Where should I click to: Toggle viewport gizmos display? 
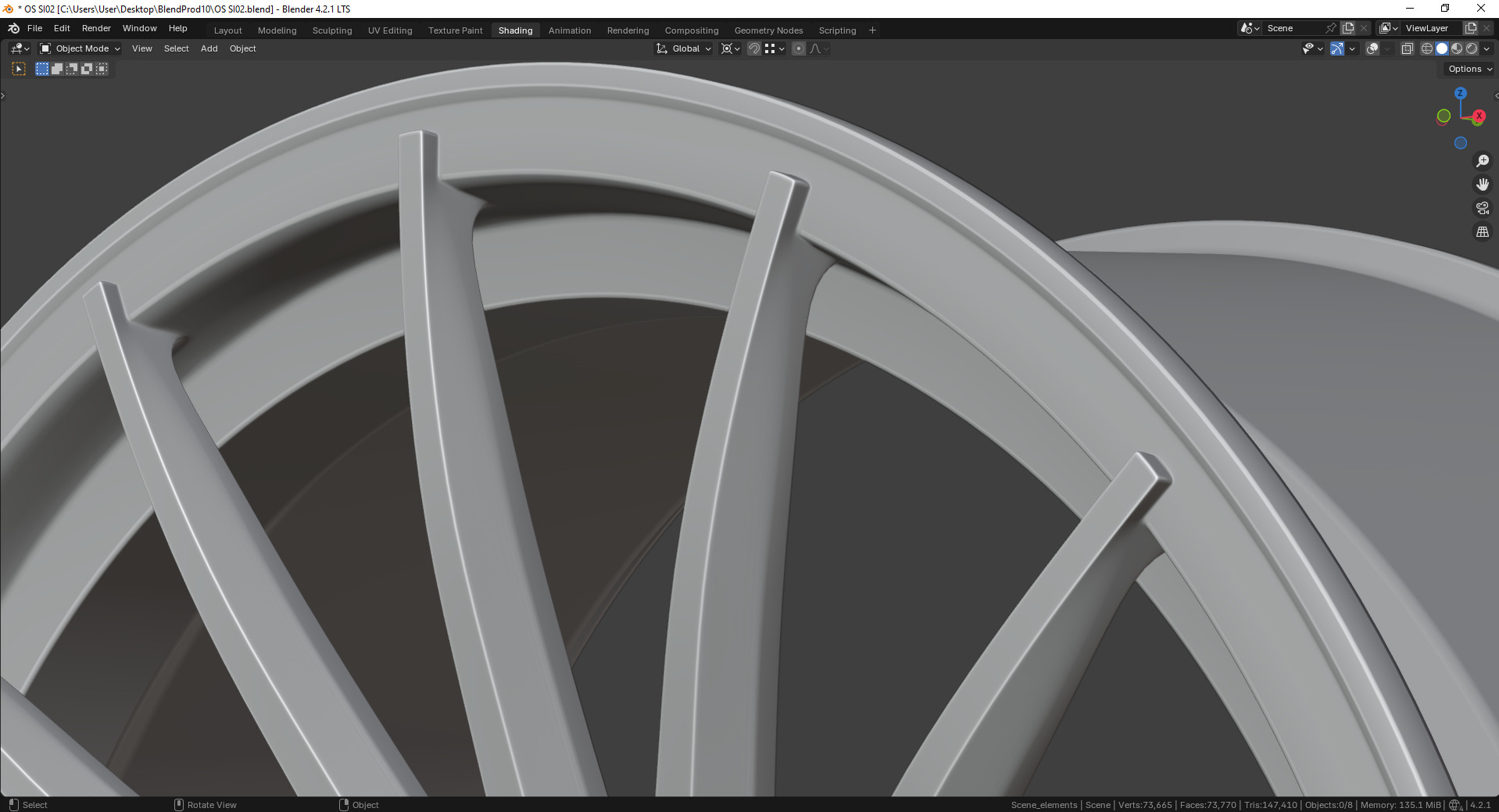[x=1337, y=48]
